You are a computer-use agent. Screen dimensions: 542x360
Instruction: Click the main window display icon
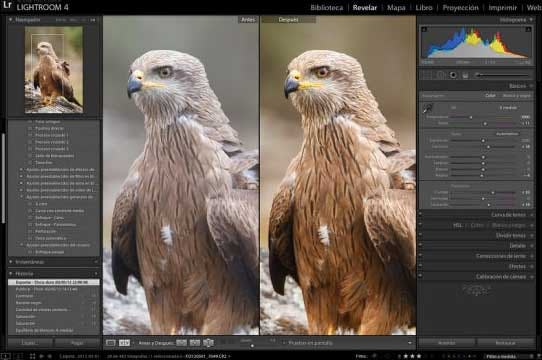click(x=5, y=356)
